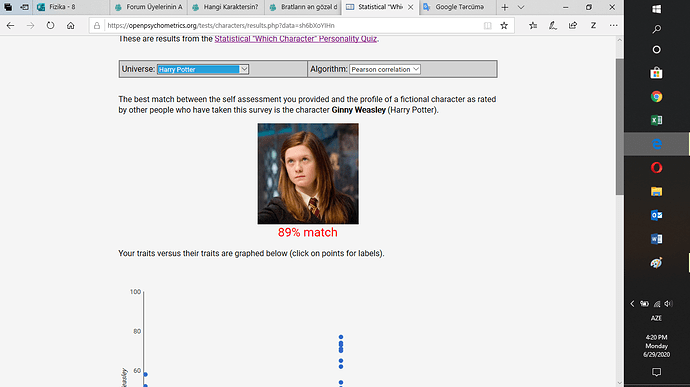This screenshot has height=387, width=690.
Task: Set these tabs aside icon
Action: point(24,7)
